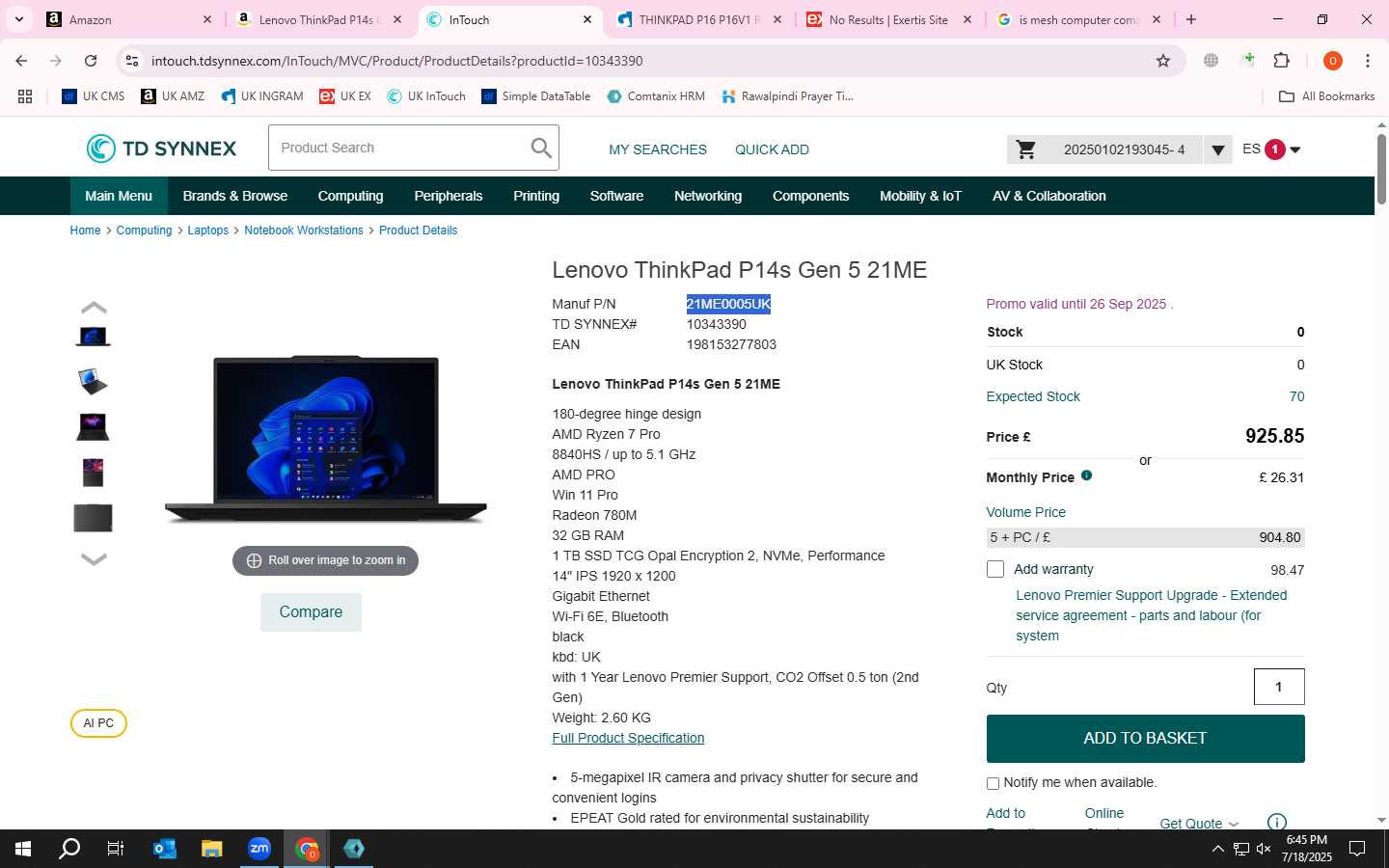Reload the page
The height and width of the screenshot is (868, 1389).
91,61
